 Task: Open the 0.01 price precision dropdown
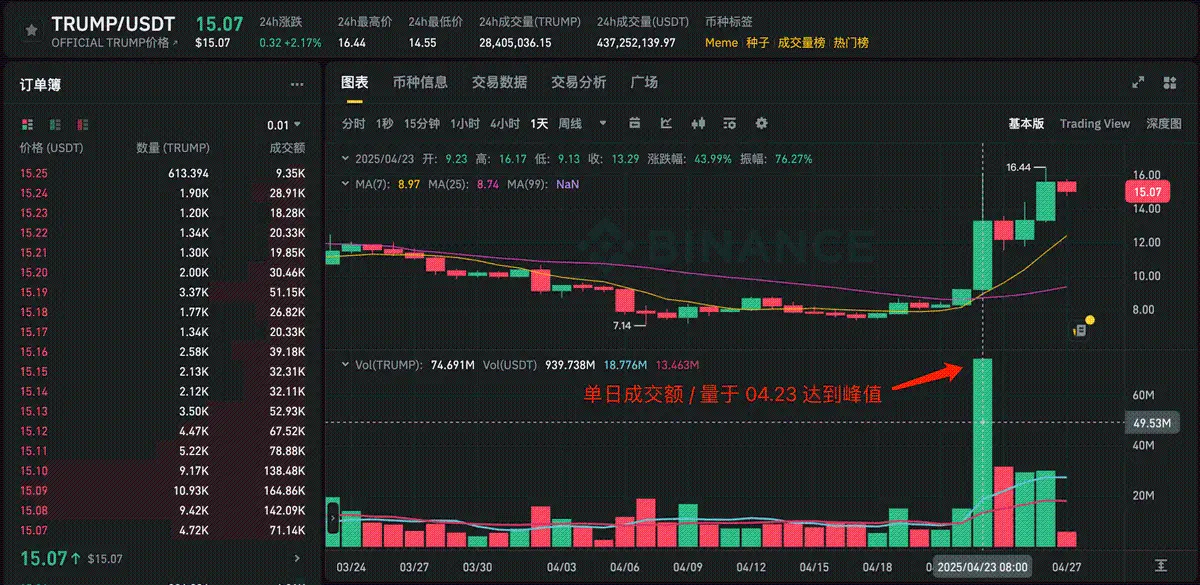pos(284,125)
